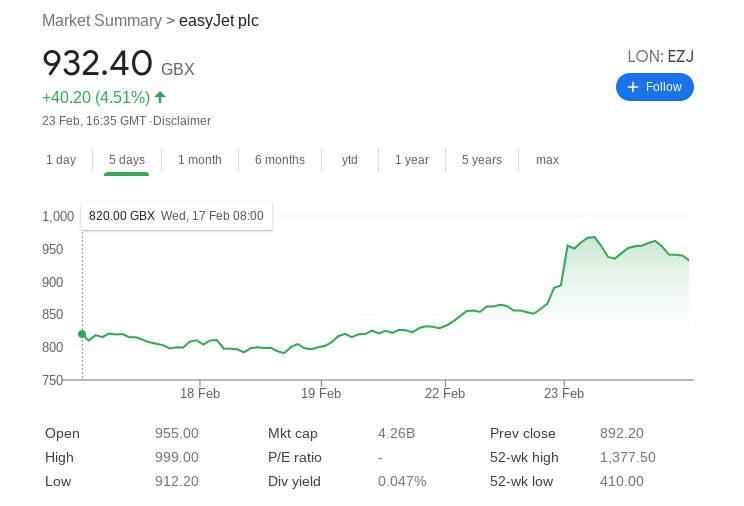Click the 900 y-axis label
This screenshot has height=506, width=744.
click(52, 282)
